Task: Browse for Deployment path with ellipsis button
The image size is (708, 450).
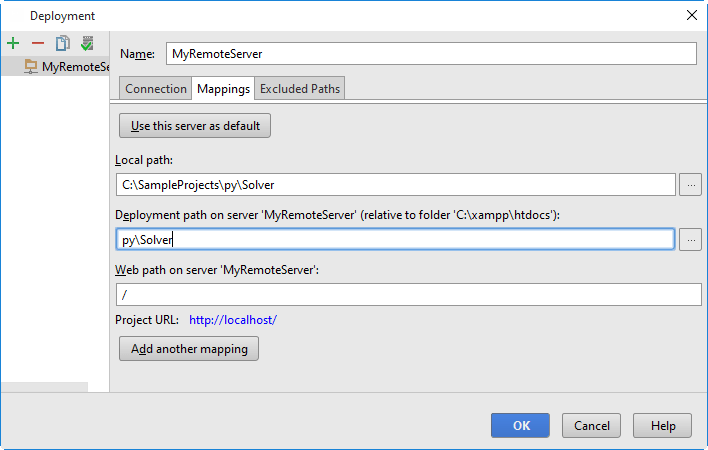Action: point(690,239)
